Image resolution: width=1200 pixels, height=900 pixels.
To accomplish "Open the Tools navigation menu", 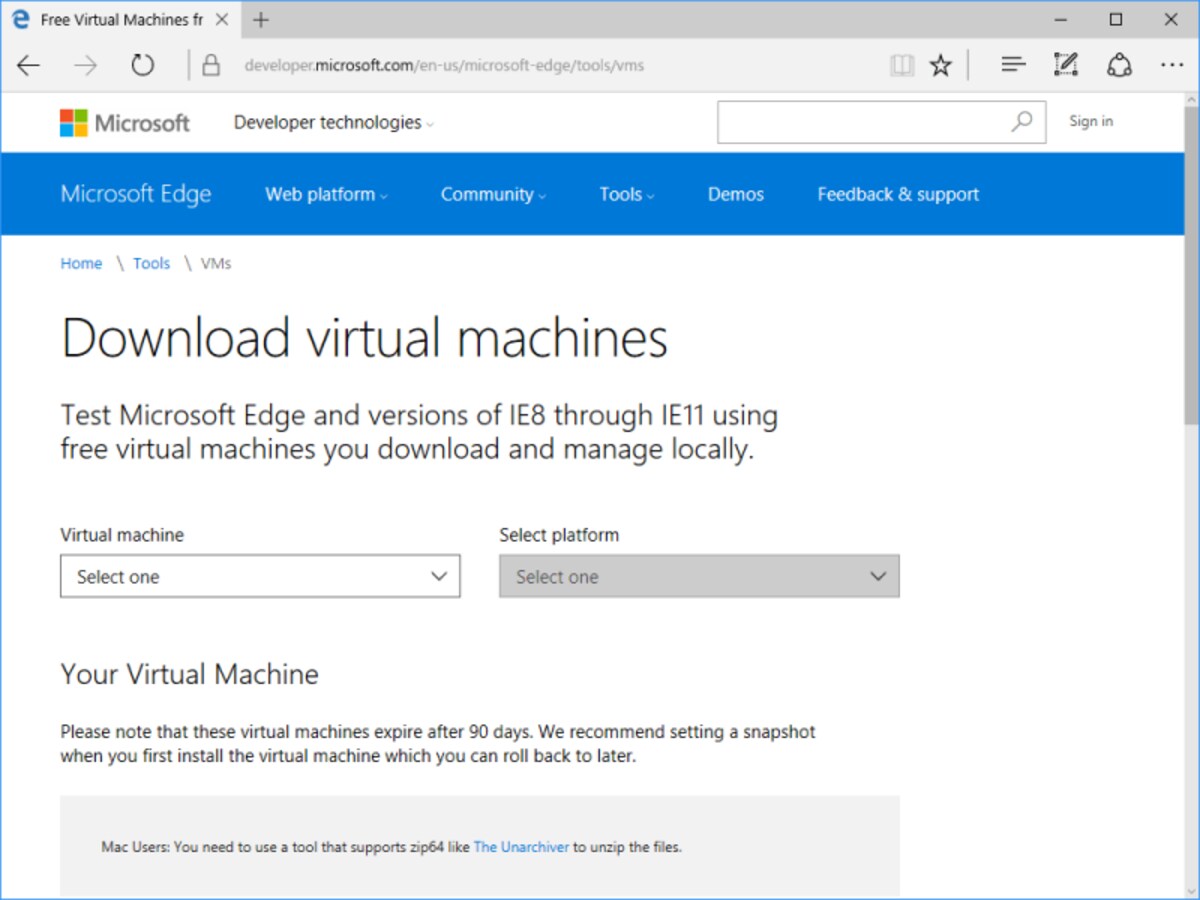I will (x=627, y=194).
